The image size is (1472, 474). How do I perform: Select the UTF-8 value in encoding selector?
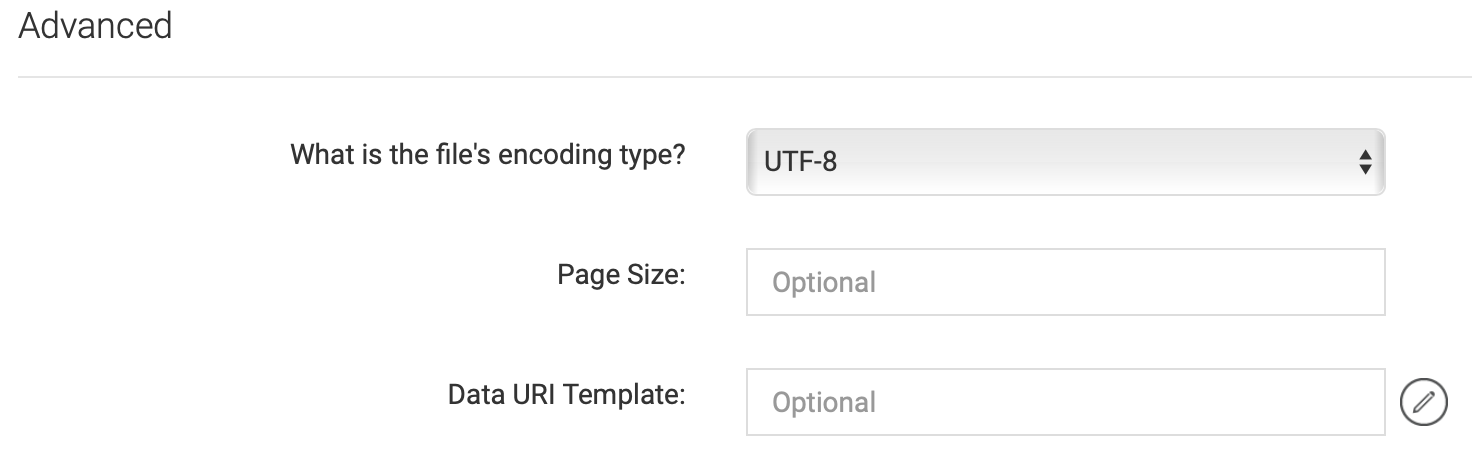800,161
